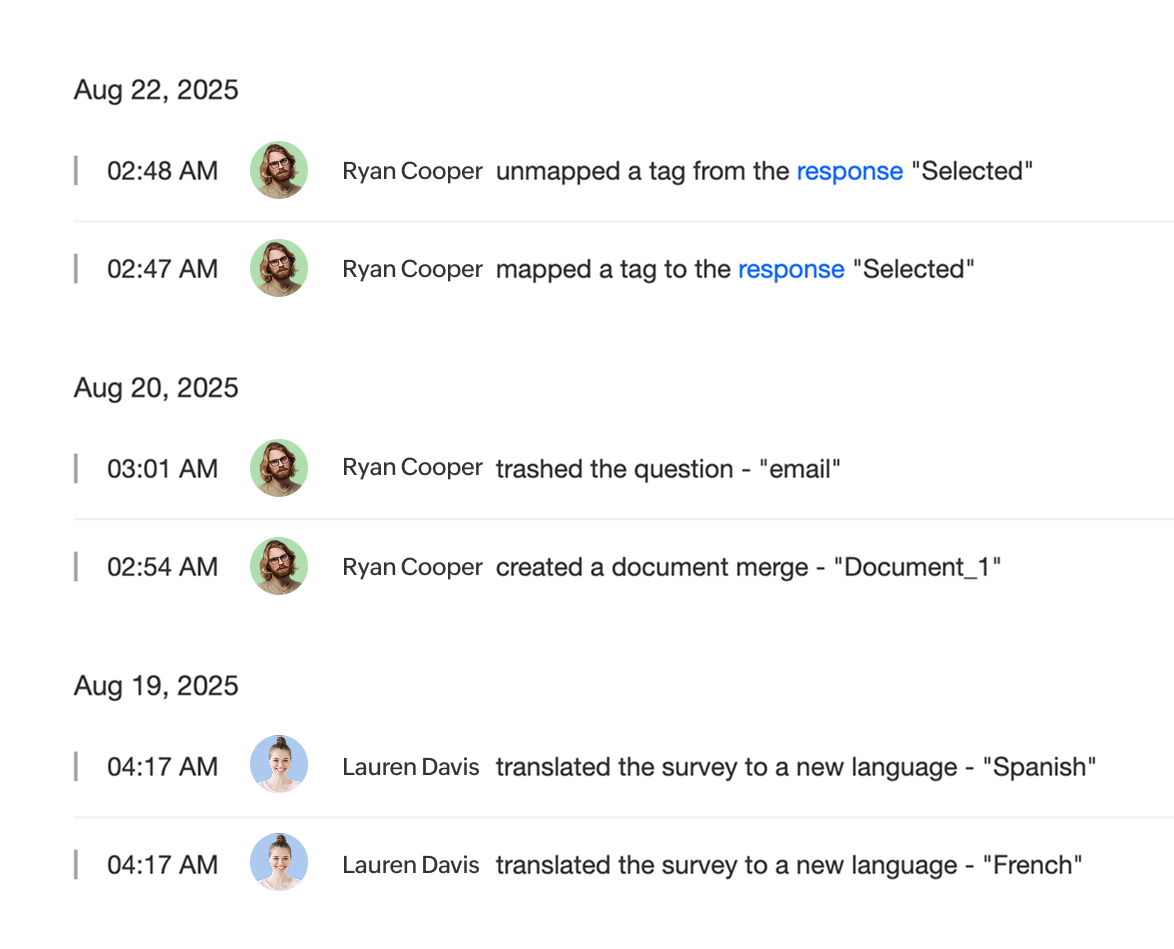Viewport: 1174px width, 949px height.
Task: Click Ryan Cooper's avatar at 02:48 AM
Action: coord(278,170)
